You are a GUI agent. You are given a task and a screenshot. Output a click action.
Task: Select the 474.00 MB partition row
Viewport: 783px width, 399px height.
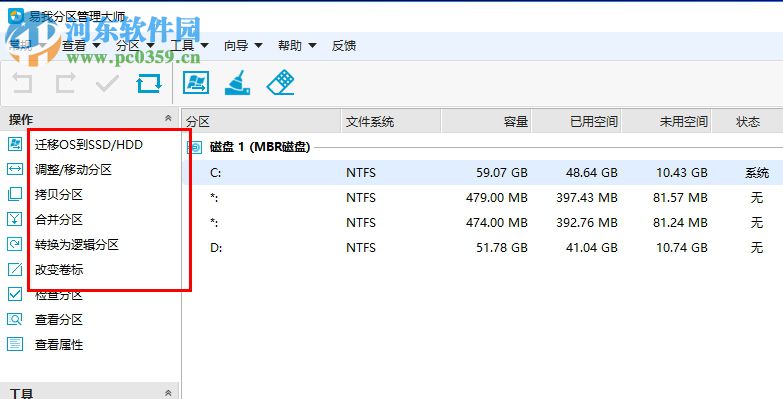tap(482, 223)
